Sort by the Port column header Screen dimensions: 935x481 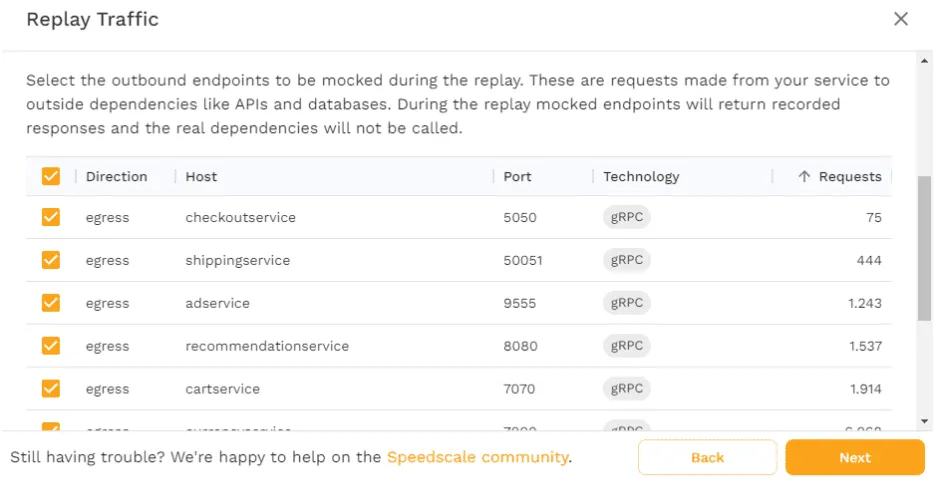pyautogui.click(x=518, y=177)
